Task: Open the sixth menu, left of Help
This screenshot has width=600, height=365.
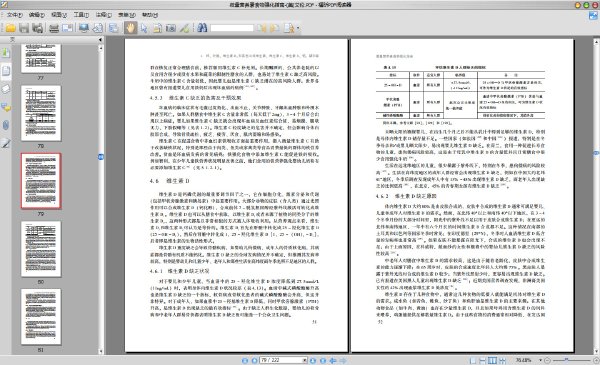Action: pos(127,15)
